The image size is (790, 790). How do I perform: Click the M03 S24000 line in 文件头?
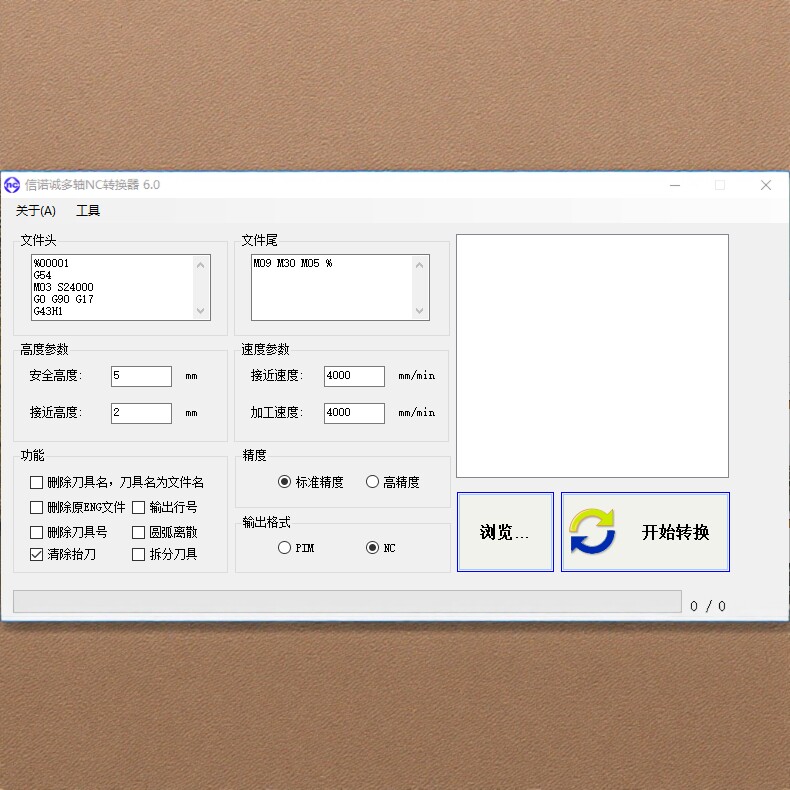63,287
